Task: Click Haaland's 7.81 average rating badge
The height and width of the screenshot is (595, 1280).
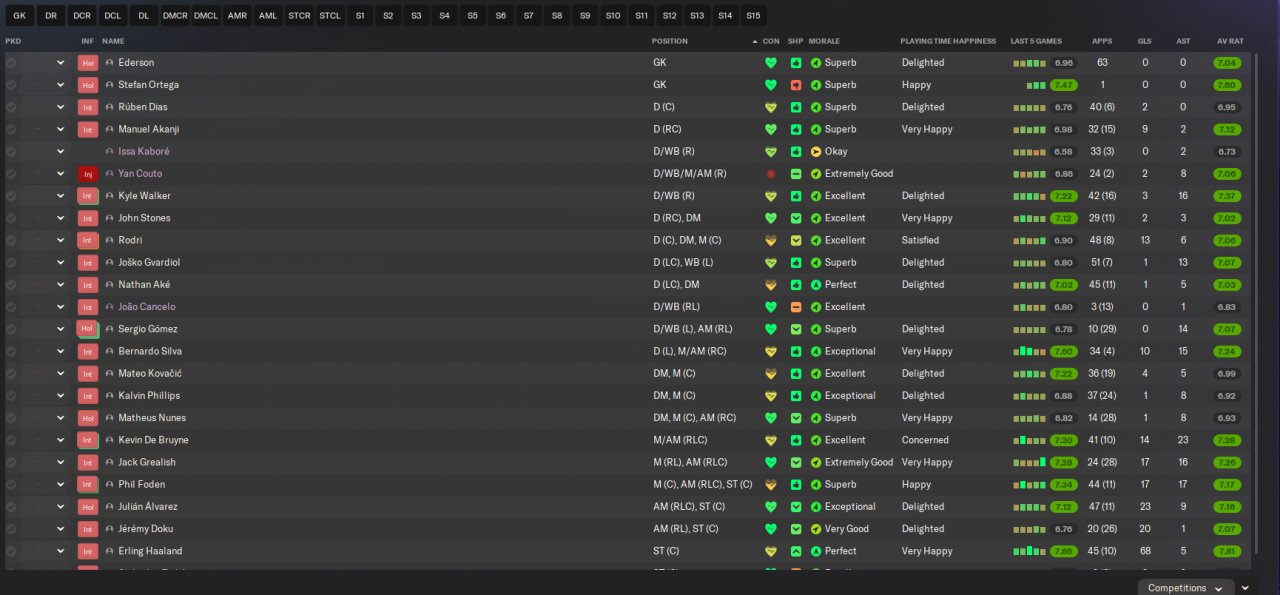Action: pyautogui.click(x=1227, y=551)
